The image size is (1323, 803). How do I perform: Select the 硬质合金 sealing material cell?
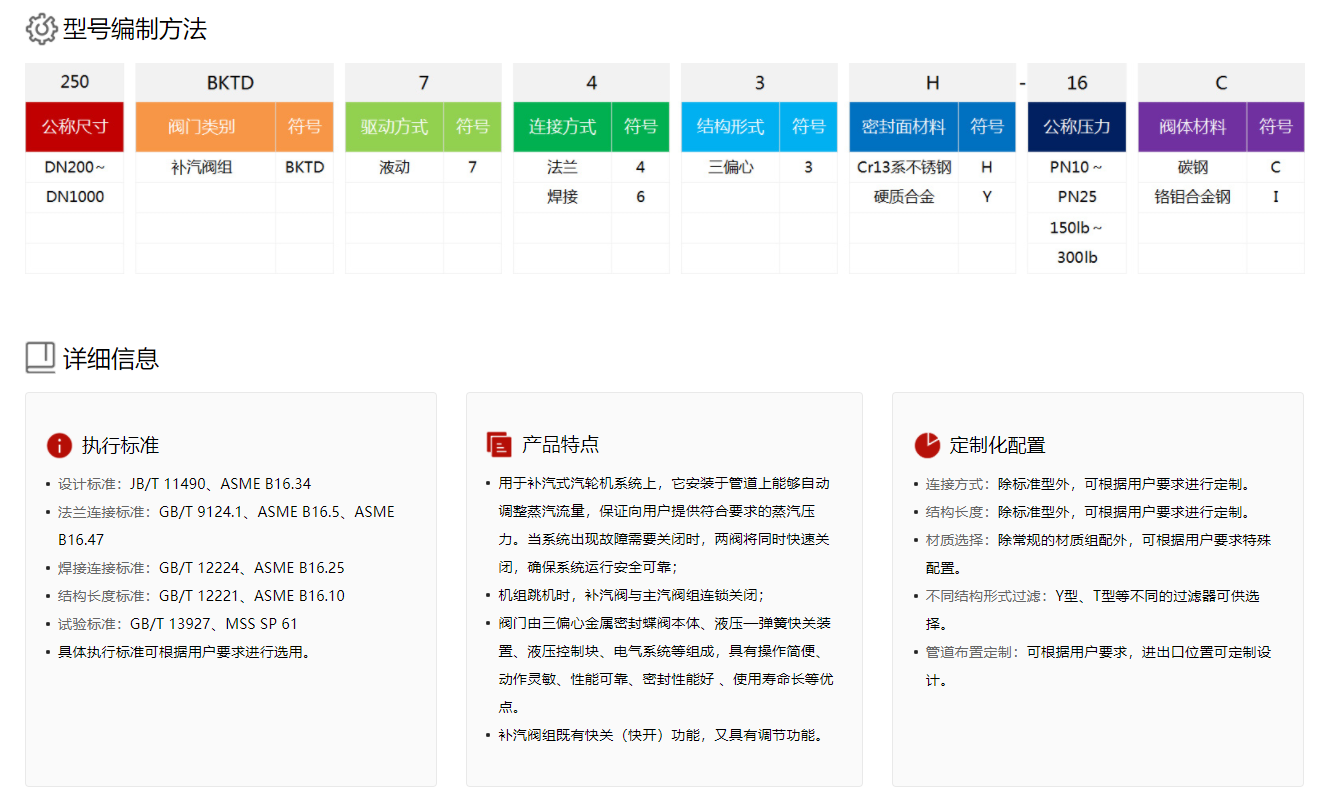(903, 197)
